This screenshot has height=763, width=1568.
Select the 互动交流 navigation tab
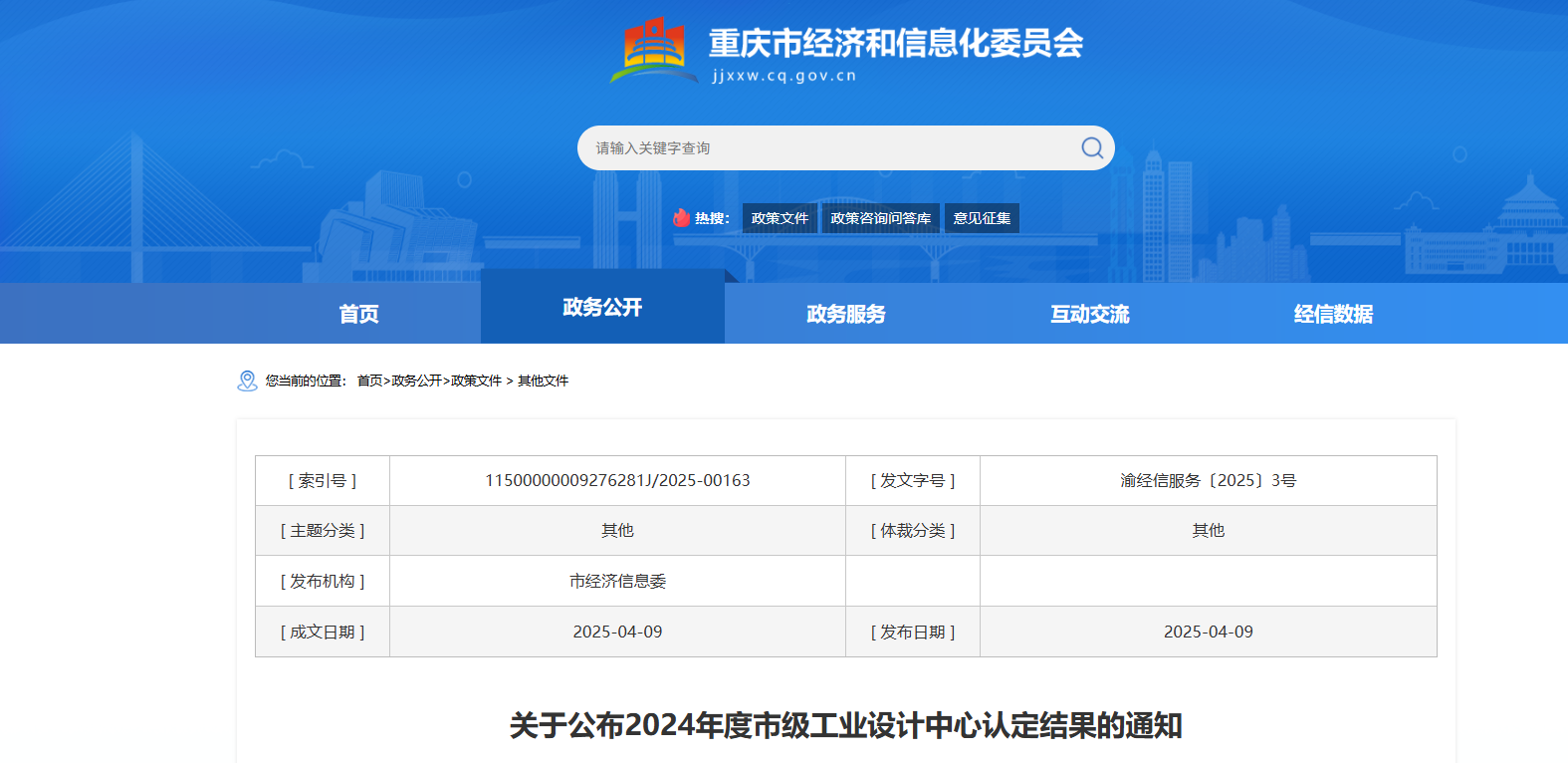(1090, 314)
